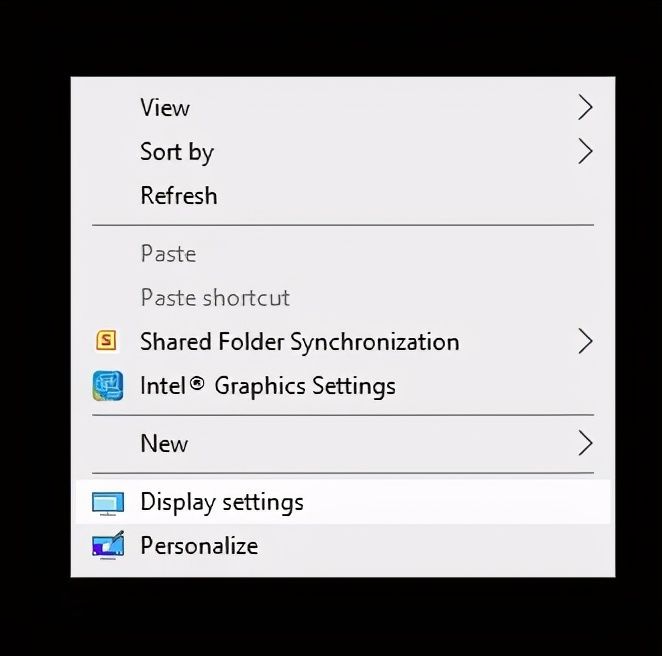Open the Personalize text entry
Viewport: 662px width, 656px height.
(x=199, y=546)
